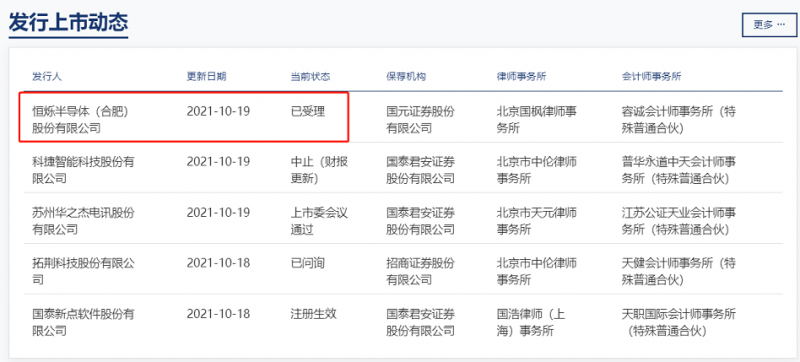The height and width of the screenshot is (362, 800).
Task: Click the 上市委会议通过 status cell
Action: coord(319,221)
